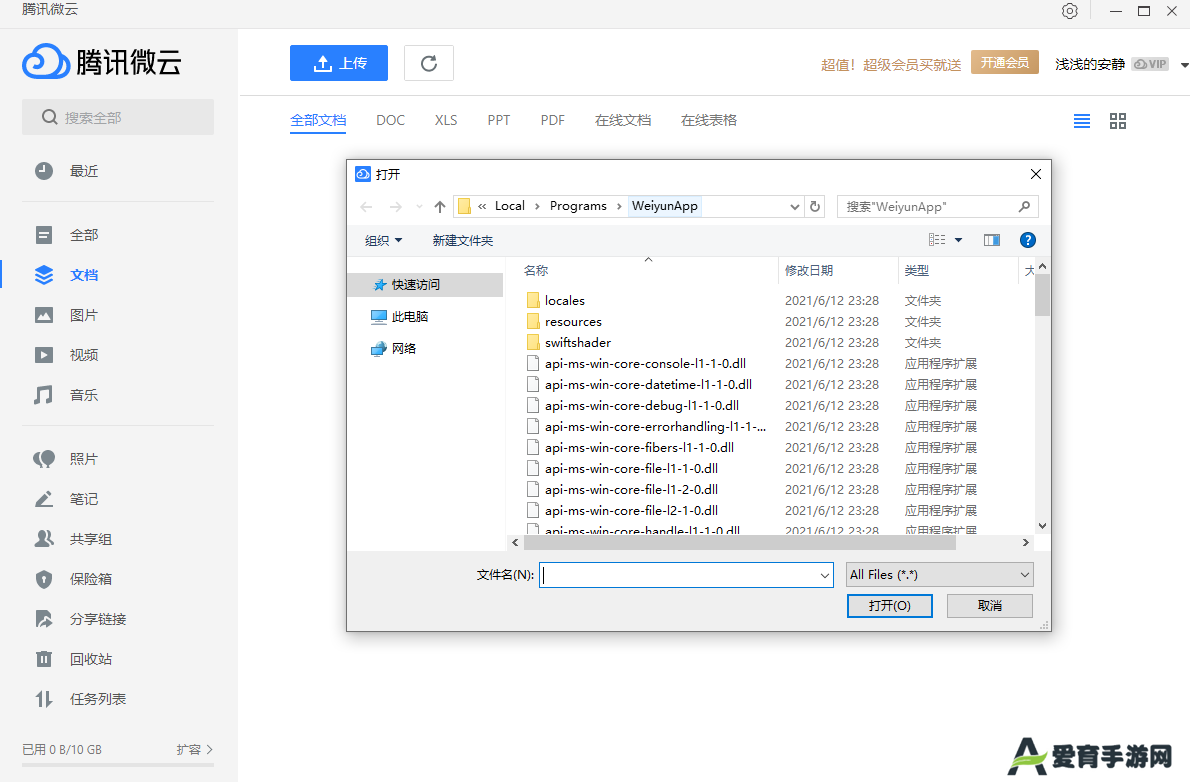The height and width of the screenshot is (782, 1190).
Task: Open the All Files type dropdown
Action: (940, 575)
